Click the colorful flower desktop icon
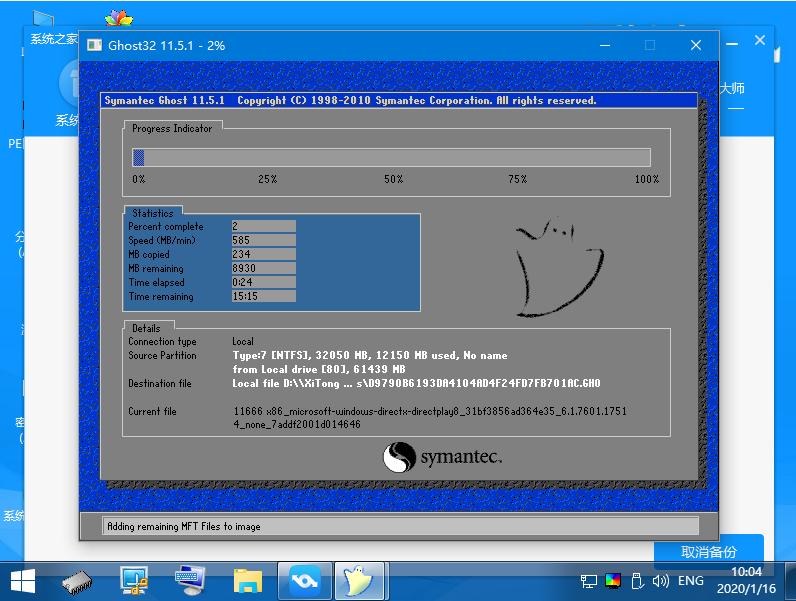Image resolution: width=796 pixels, height=601 pixels. click(x=119, y=19)
